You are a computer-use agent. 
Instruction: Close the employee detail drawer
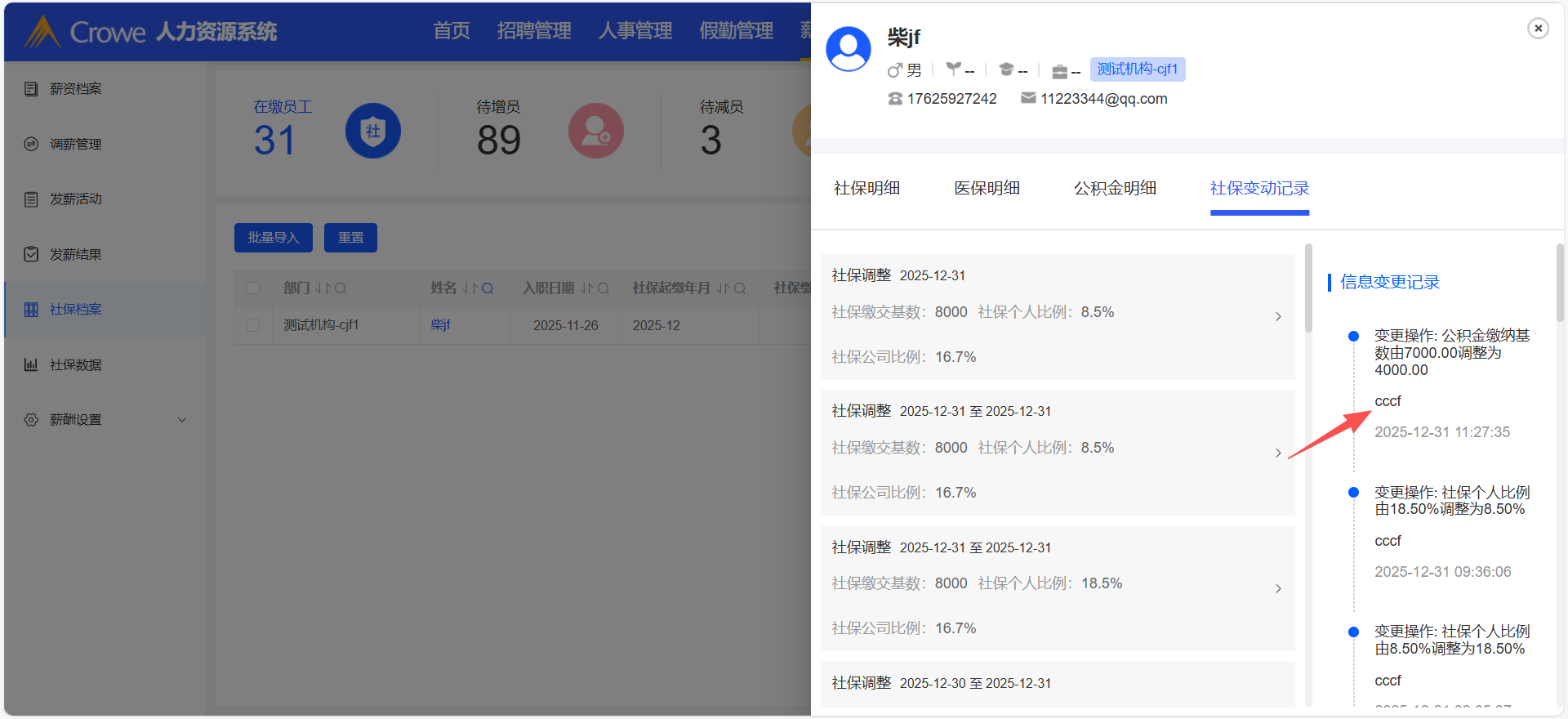pyautogui.click(x=1538, y=29)
